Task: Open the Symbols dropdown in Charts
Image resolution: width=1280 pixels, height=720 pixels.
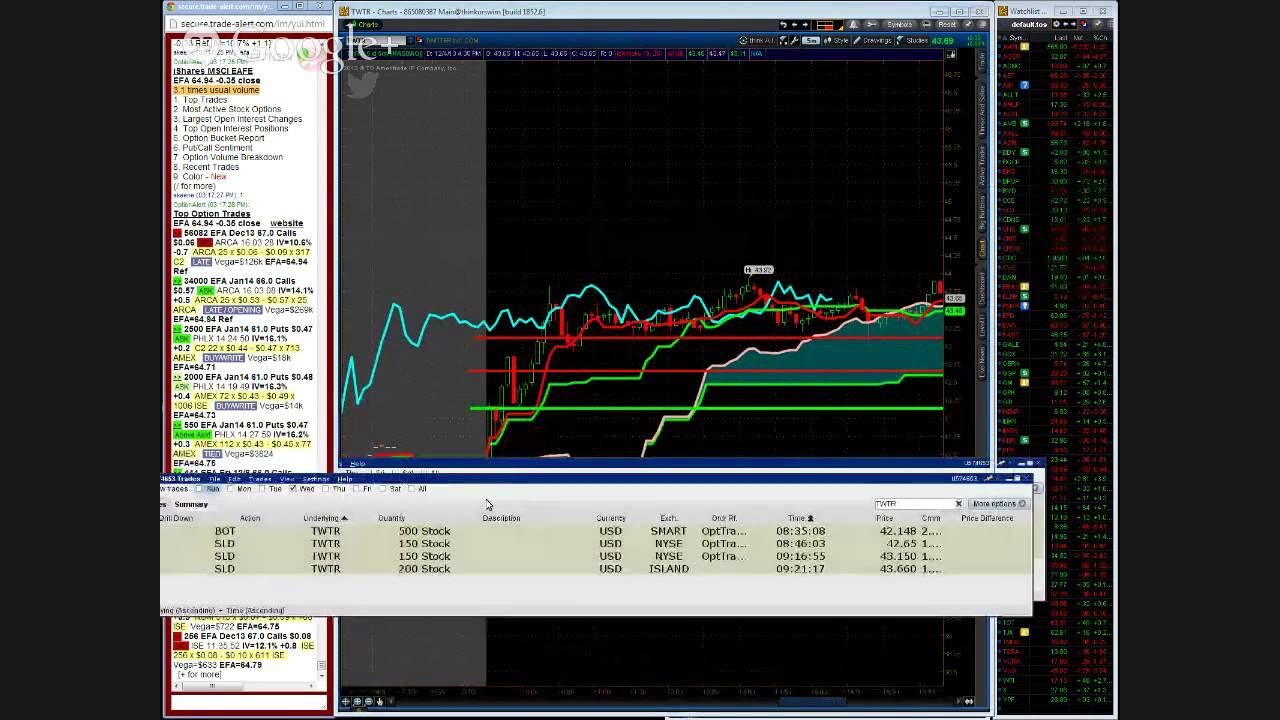Action: pyautogui.click(x=899, y=25)
